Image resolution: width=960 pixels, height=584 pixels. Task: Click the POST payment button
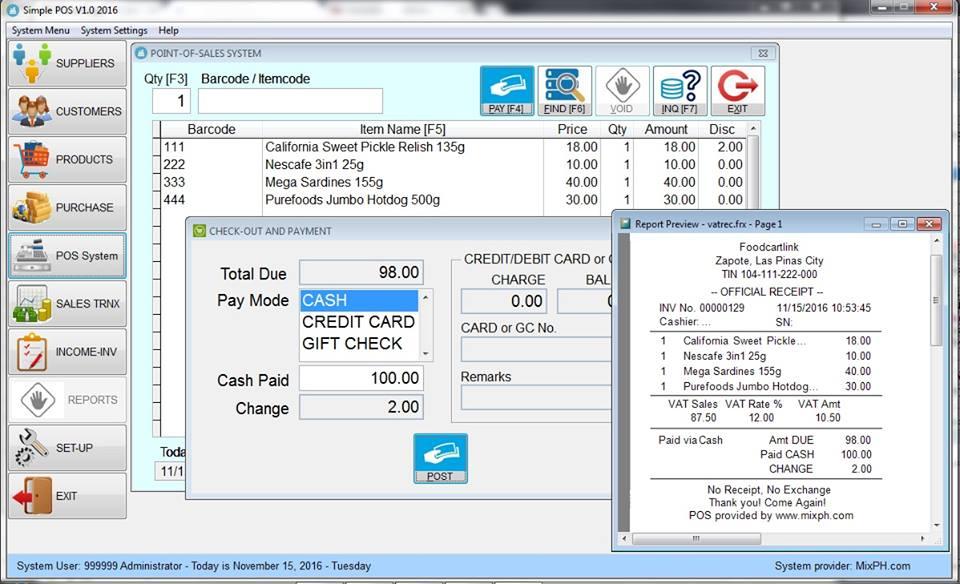click(x=440, y=459)
